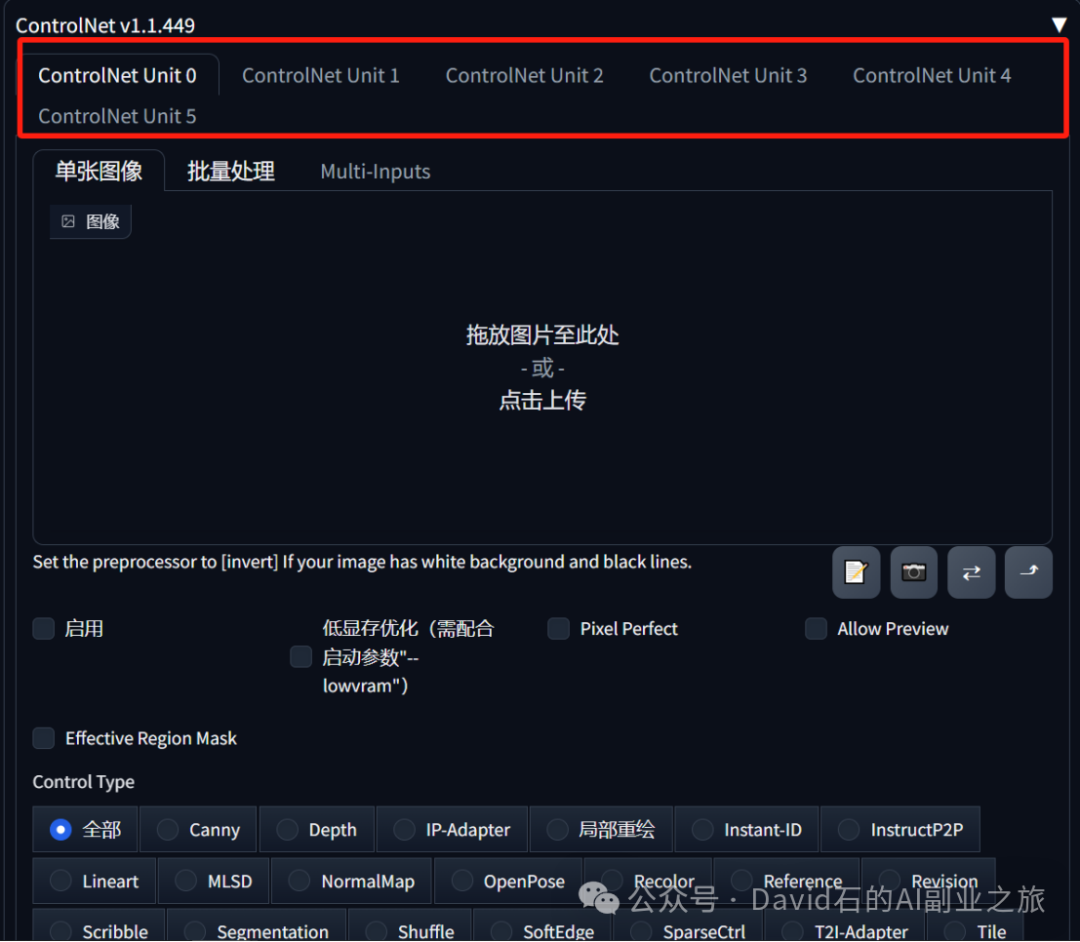The height and width of the screenshot is (942, 1080).
Task: Enable webcam input using the camera icon
Action: 913,572
